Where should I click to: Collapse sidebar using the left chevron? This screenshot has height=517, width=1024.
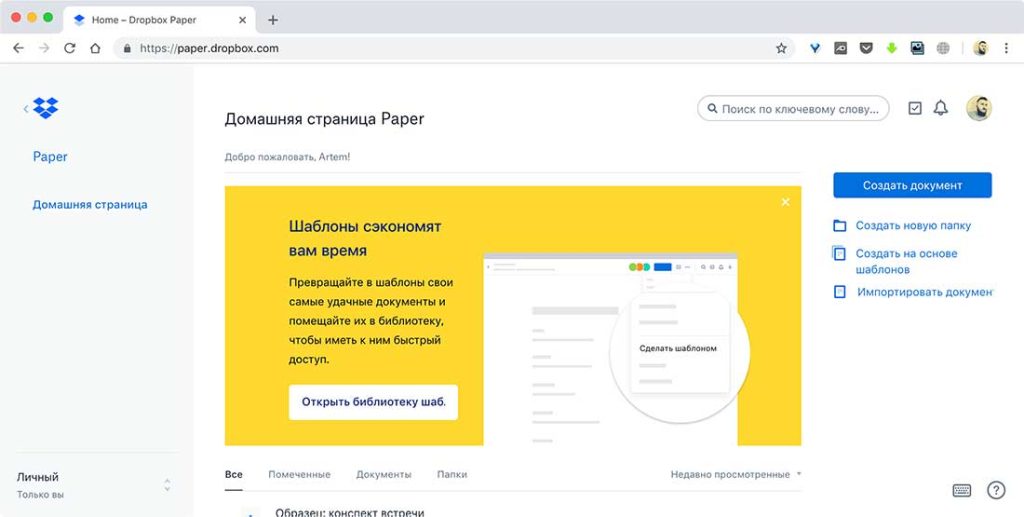(25, 108)
